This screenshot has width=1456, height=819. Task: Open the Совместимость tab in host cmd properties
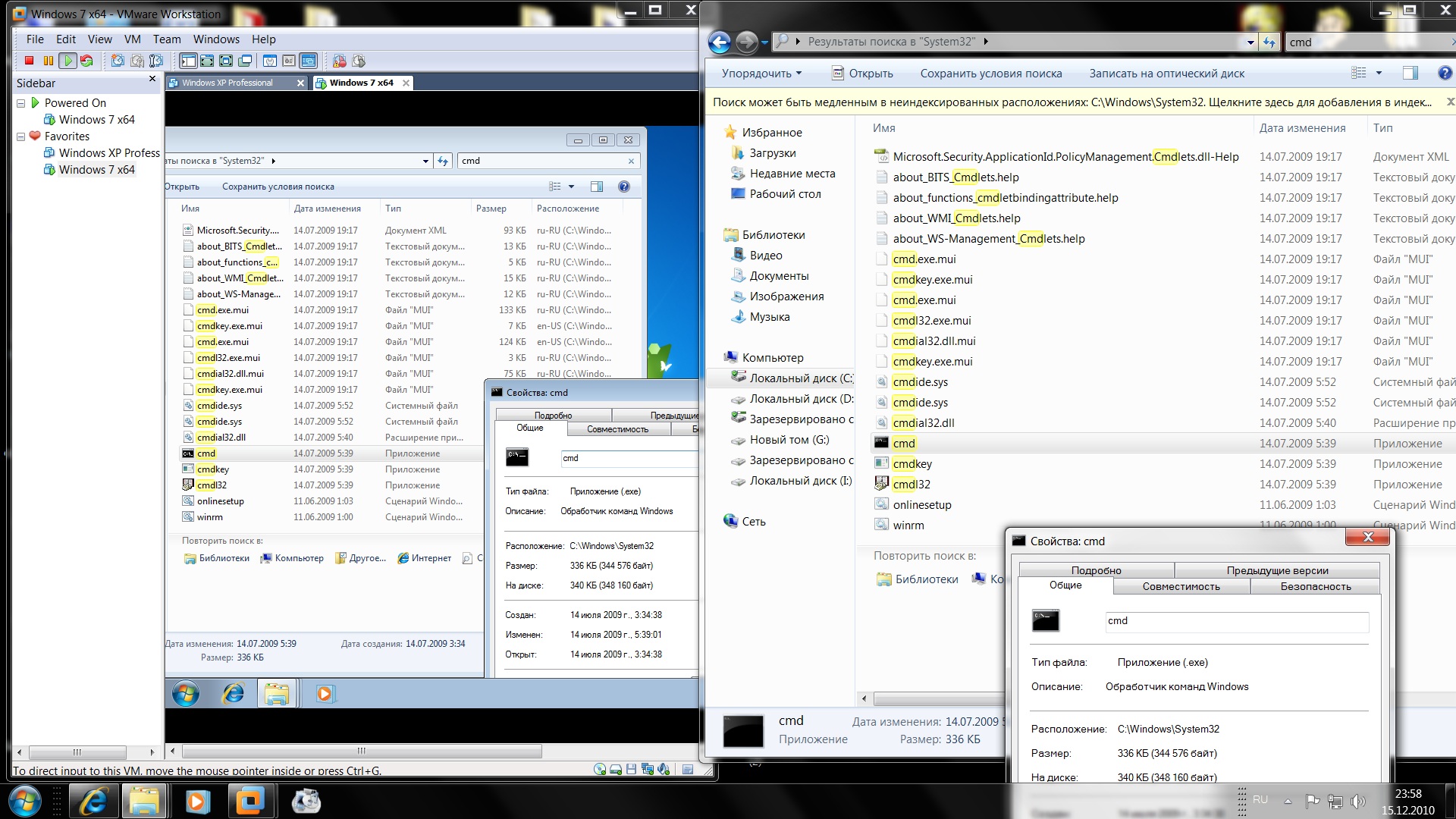1181,586
